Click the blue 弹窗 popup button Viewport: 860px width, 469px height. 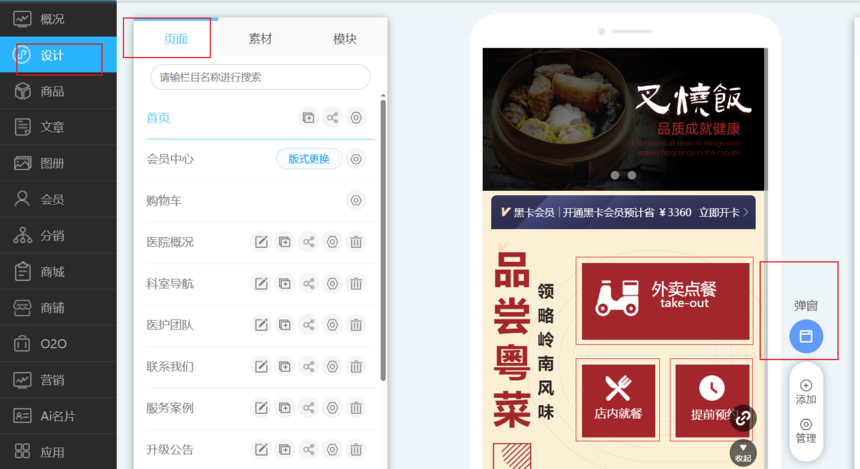[x=806, y=336]
